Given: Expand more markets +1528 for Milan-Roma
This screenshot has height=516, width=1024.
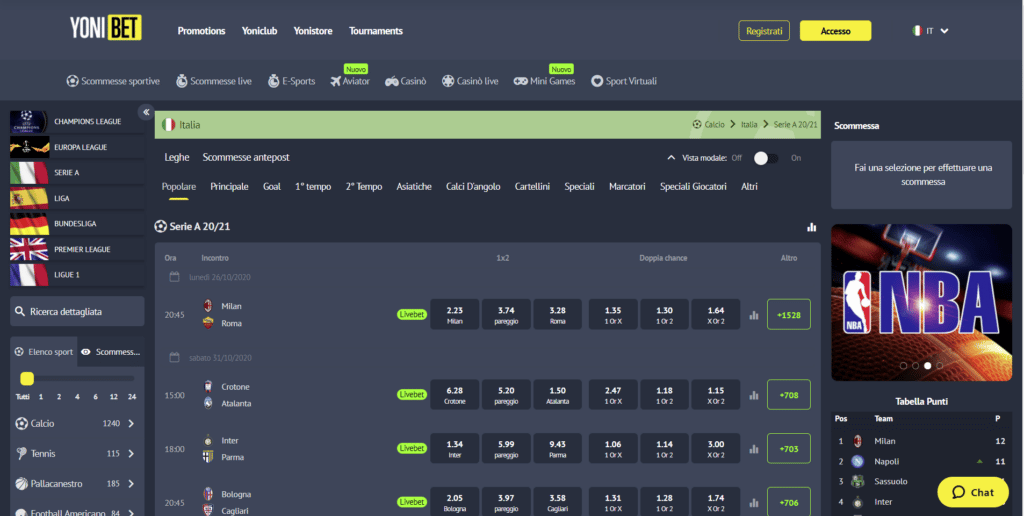Looking at the screenshot, I should [x=789, y=315].
